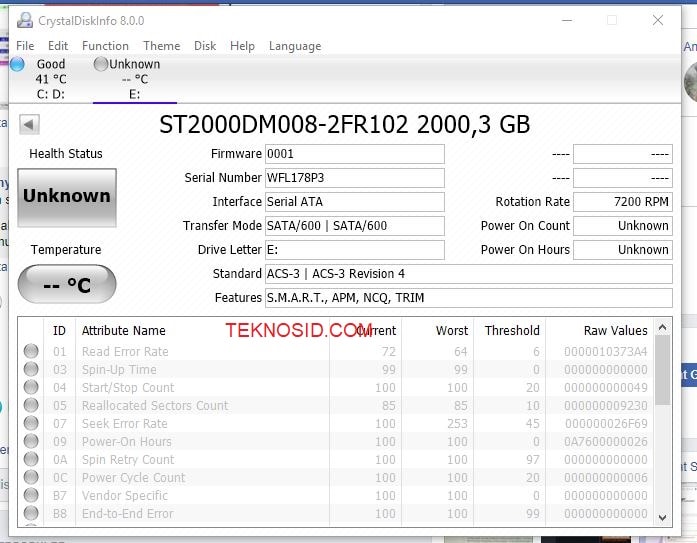The width and height of the screenshot is (697, 543).
Task: Click raw value 0000010373A4
Action: point(605,351)
